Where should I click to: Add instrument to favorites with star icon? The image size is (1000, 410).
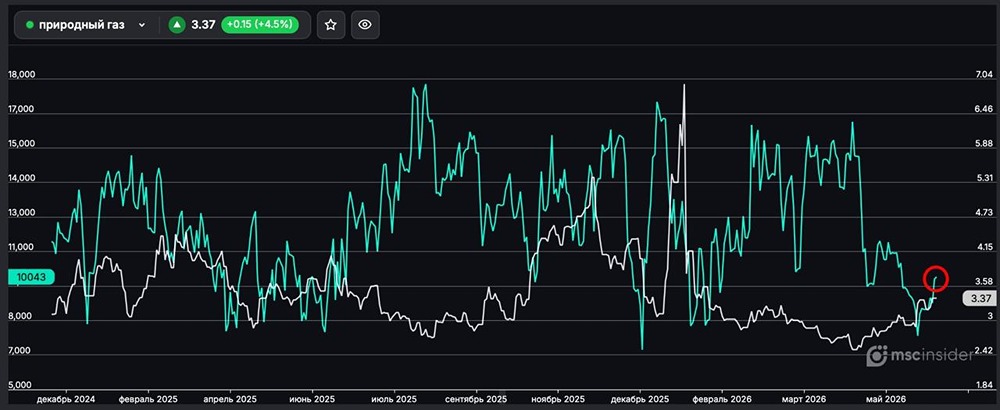[330, 25]
